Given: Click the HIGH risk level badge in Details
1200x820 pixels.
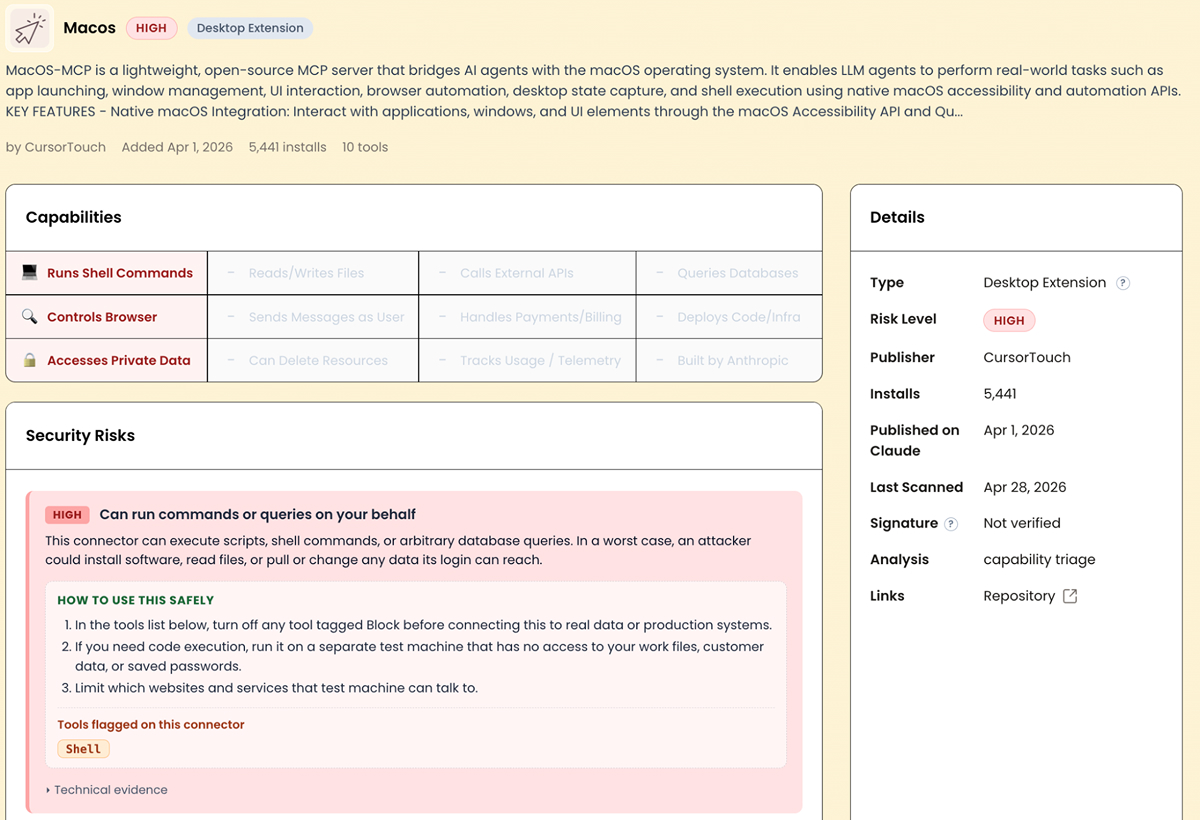Looking at the screenshot, I should [1009, 320].
